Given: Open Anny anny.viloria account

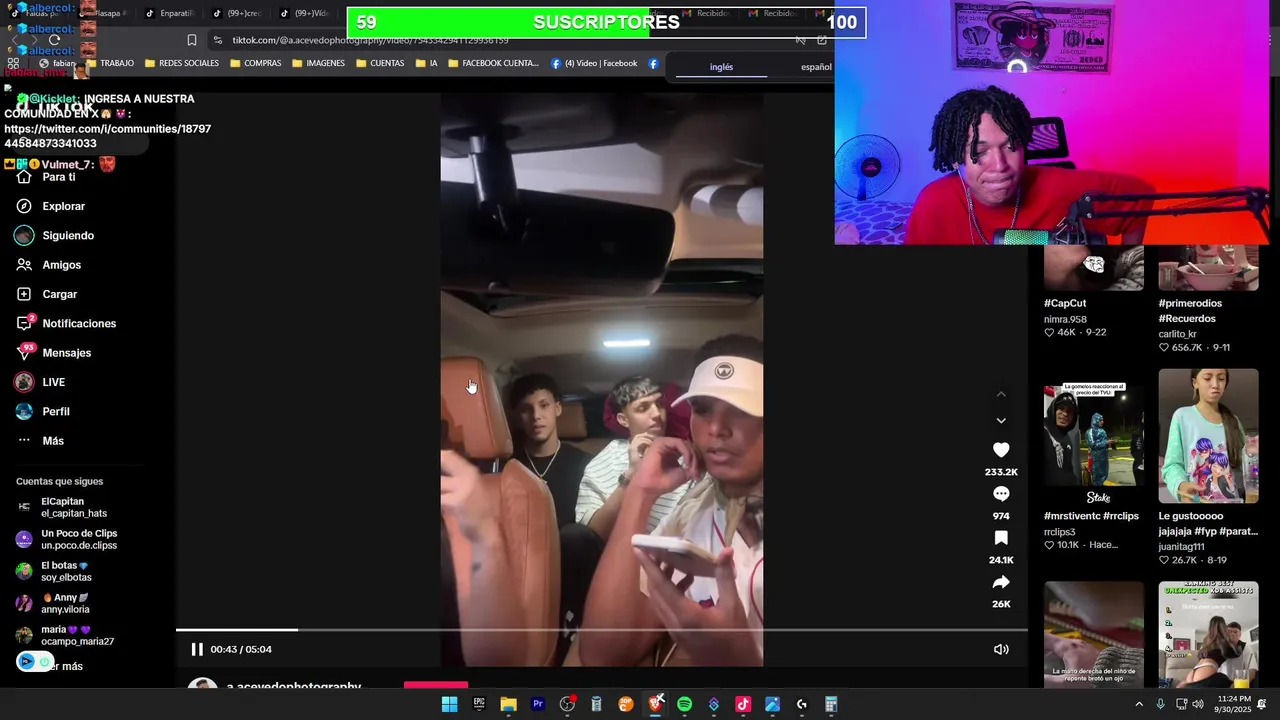Looking at the screenshot, I should click(54, 603).
